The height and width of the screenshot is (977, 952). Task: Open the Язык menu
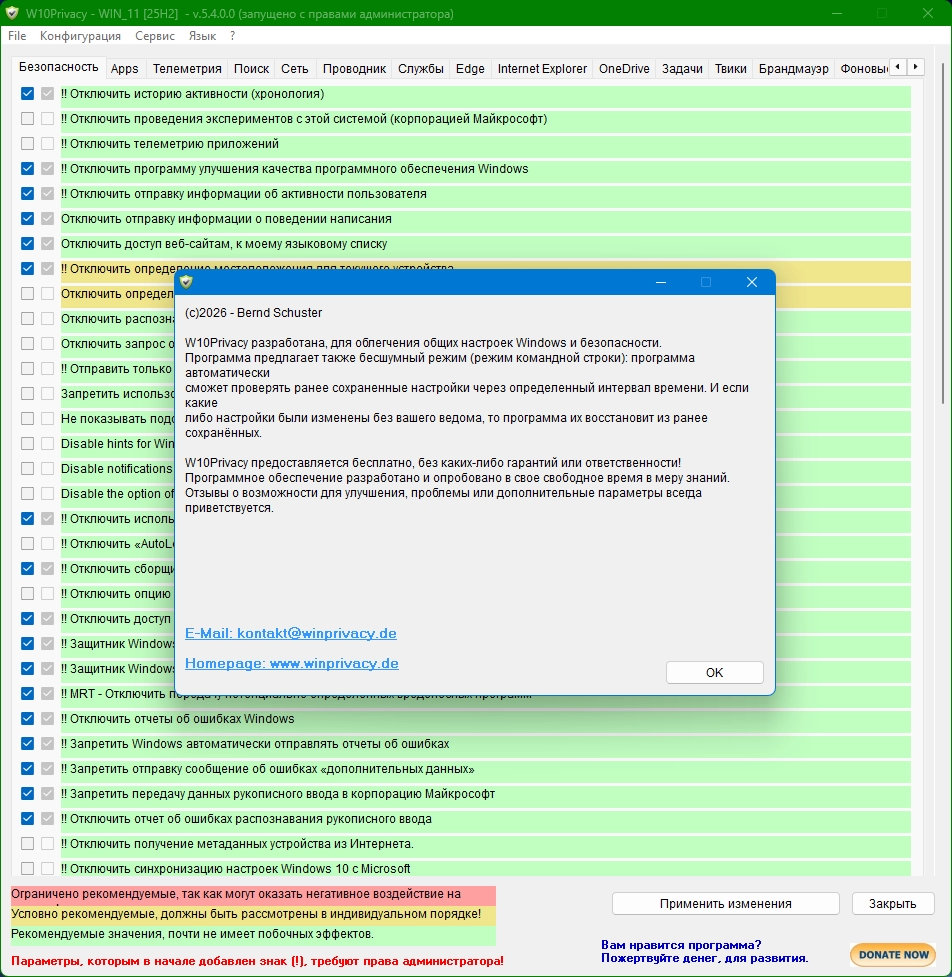202,36
